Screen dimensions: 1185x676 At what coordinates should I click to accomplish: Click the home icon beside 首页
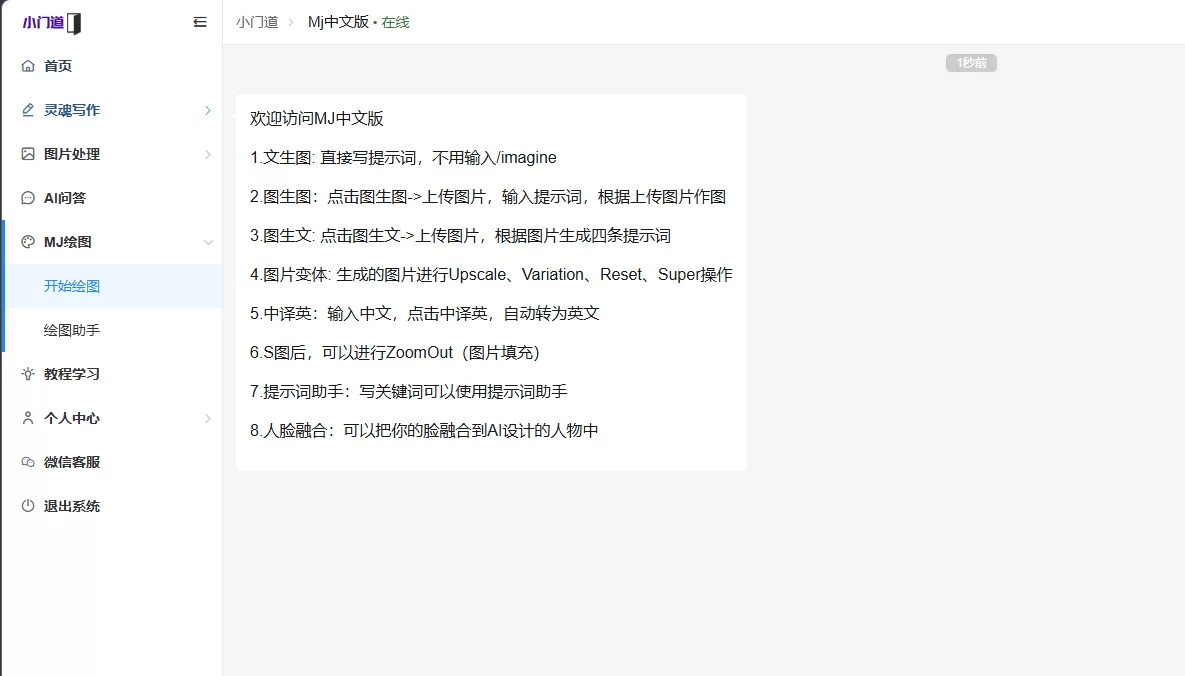coord(28,66)
